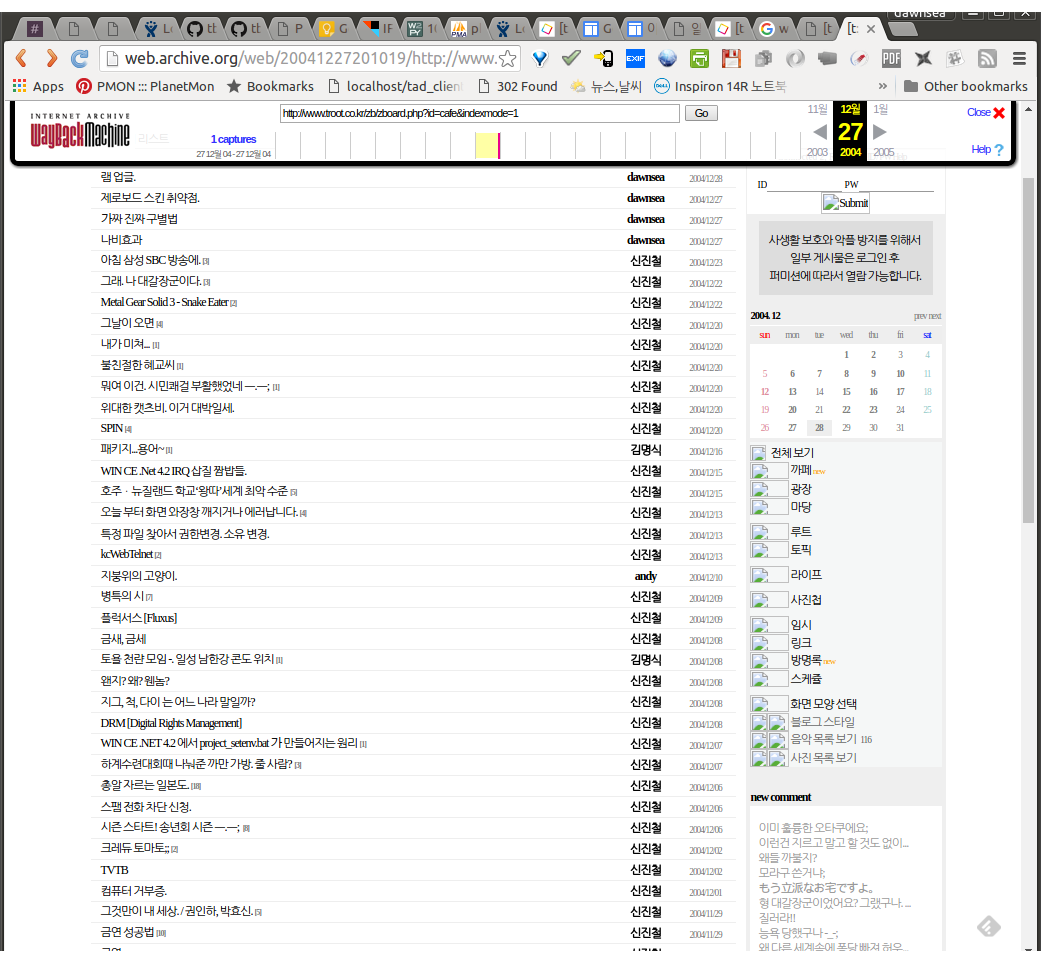
Task: Open comment 이미 훌륭한 오타쿠에요
Action: (x=813, y=828)
